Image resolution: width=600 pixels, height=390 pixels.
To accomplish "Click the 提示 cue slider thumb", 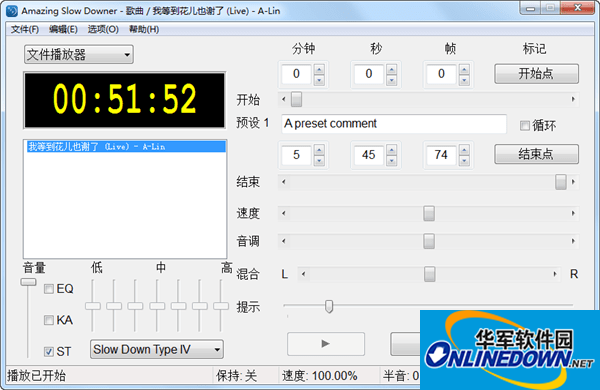I will pyautogui.click(x=329, y=306).
